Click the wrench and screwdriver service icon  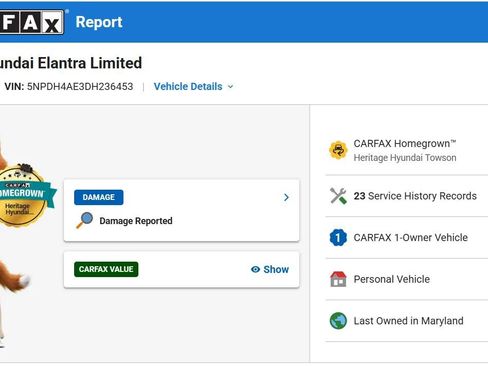coord(338,196)
